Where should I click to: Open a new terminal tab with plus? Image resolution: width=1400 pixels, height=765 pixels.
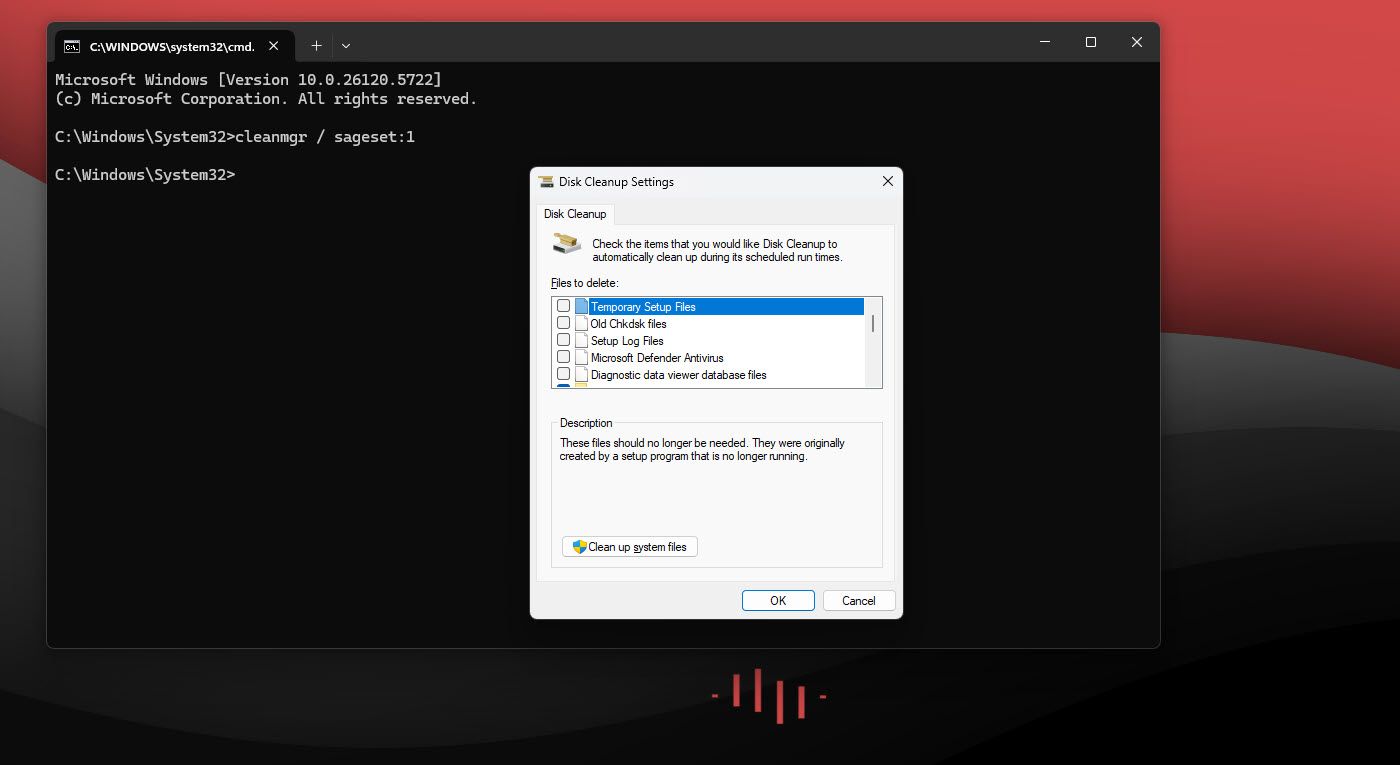pos(316,46)
